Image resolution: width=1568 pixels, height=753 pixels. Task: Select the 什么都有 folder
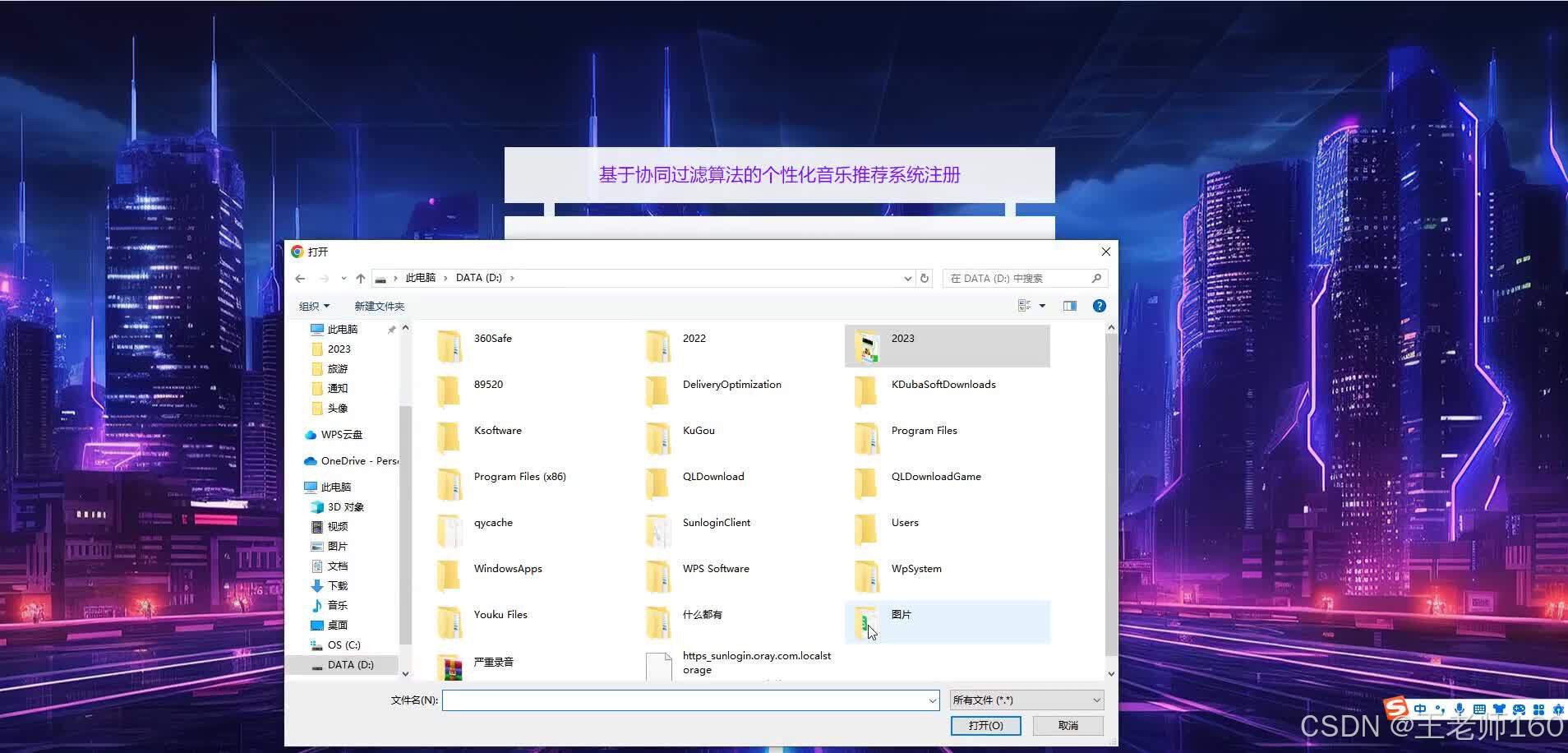[x=740, y=622]
